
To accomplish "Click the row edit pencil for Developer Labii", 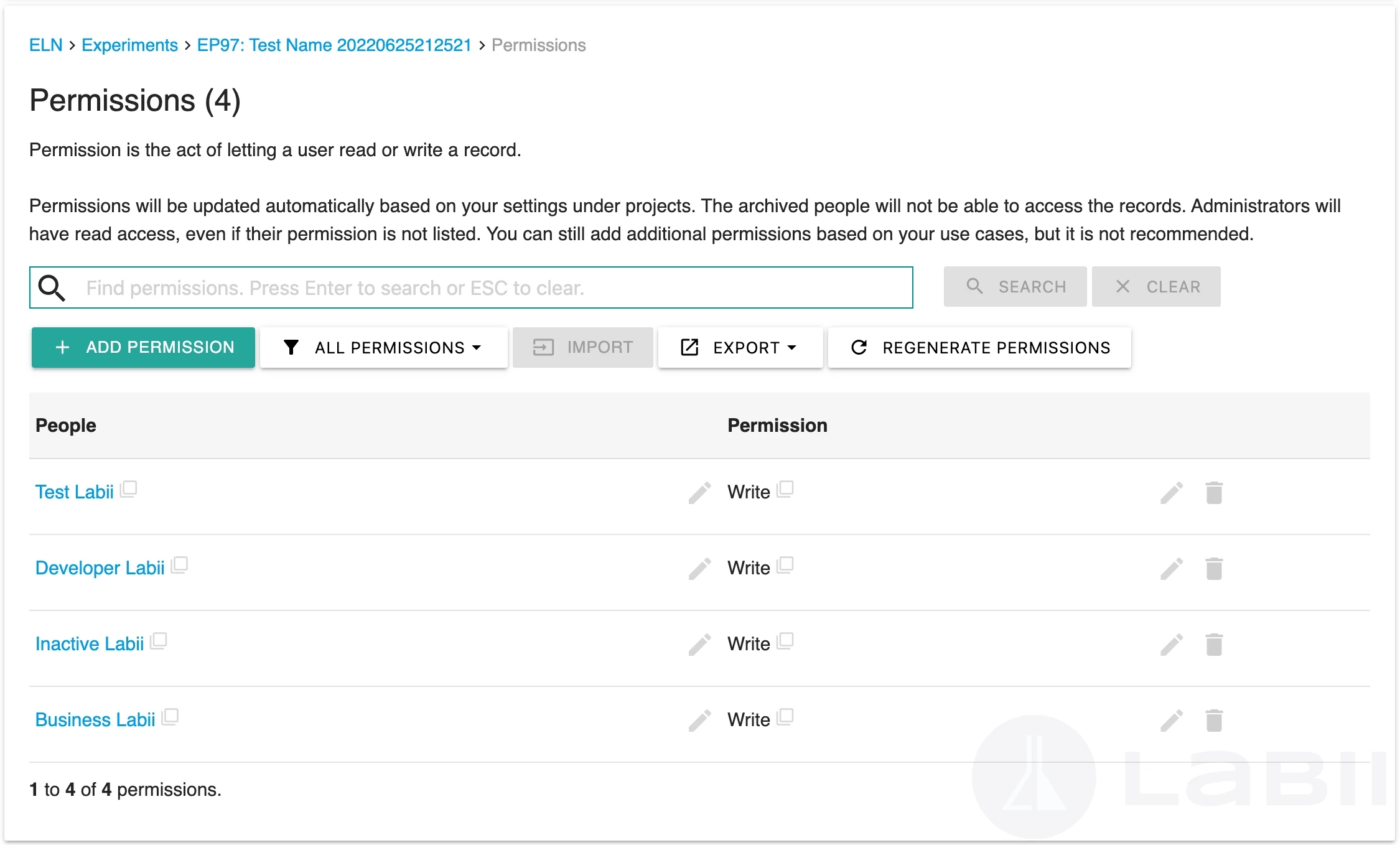I will 1171,569.
